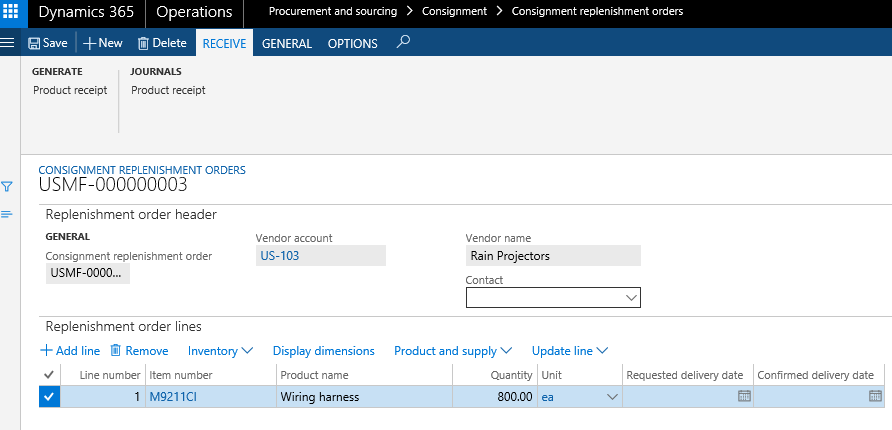The width and height of the screenshot is (892, 430).
Task: Click the search magnifier icon in action bar
Action: pos(403,43)
